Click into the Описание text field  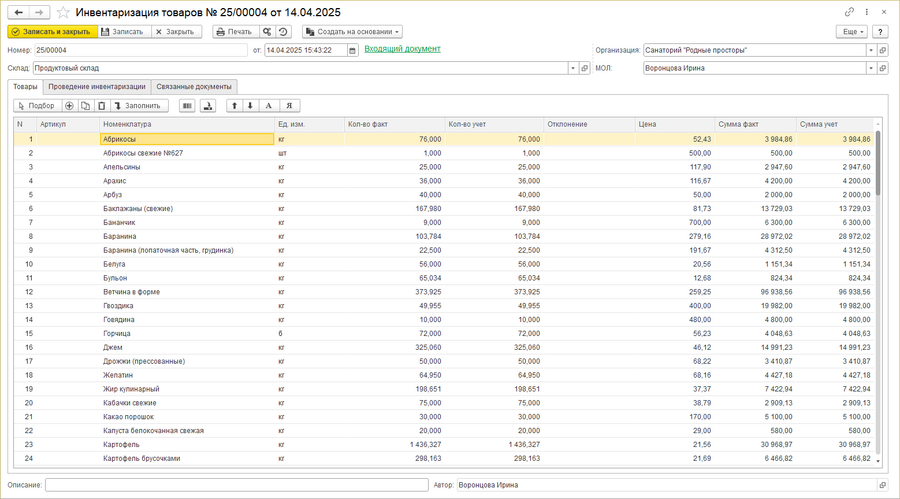click(x=236, y=485)
